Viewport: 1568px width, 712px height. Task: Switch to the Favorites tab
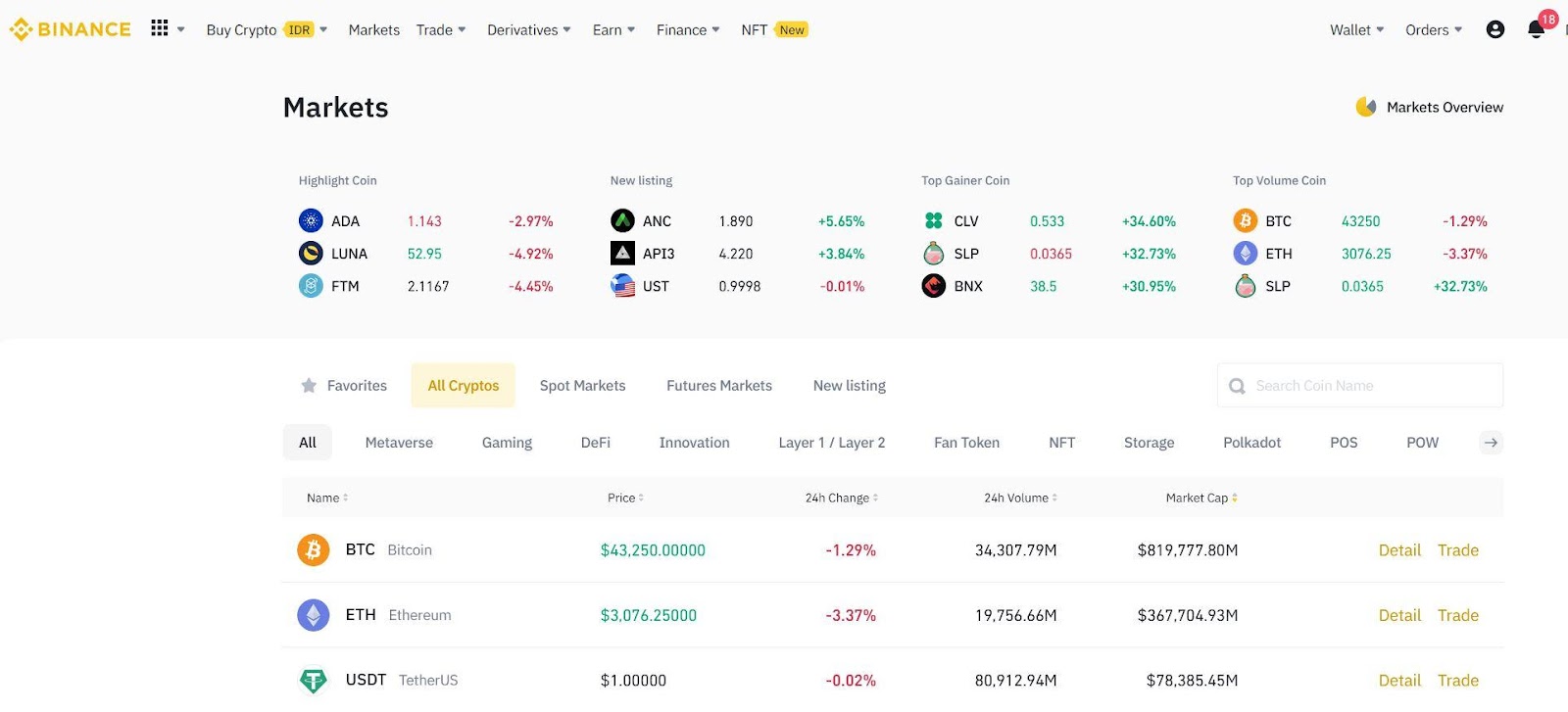(x=344, y=386)
